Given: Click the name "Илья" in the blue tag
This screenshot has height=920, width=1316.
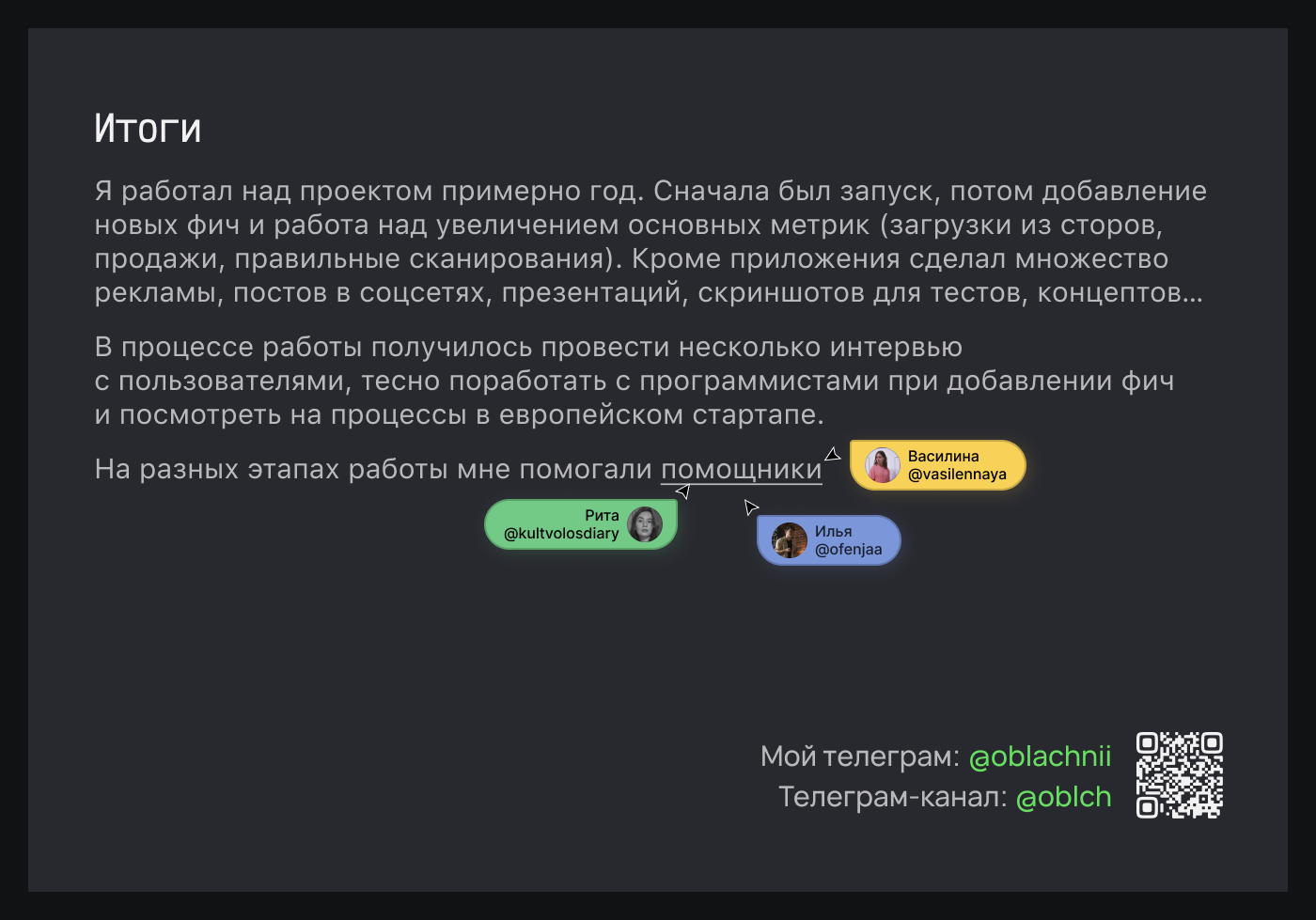Looking at the screenshot, I should [x=833, y=532].
